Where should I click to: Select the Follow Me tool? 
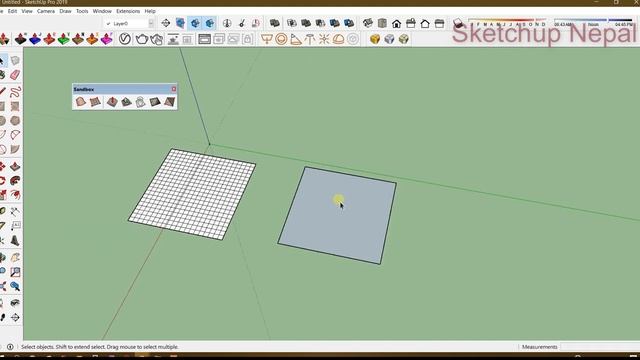click(15, 180)
